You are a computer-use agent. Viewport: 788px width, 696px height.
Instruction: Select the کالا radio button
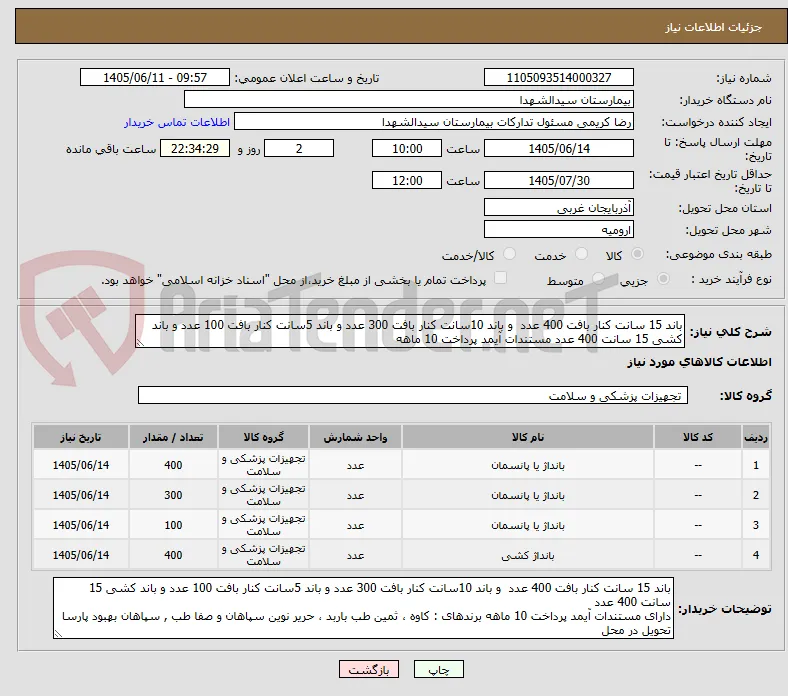pyautogui.click(x=637, y=254)
